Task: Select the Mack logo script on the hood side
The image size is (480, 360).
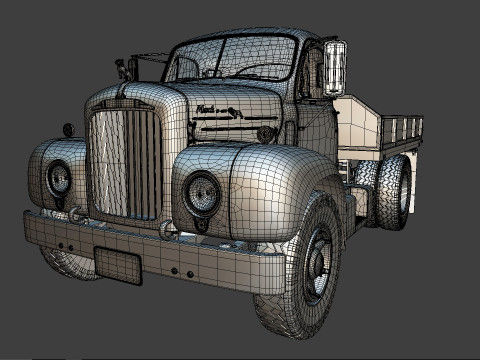Action: (206, 109)
